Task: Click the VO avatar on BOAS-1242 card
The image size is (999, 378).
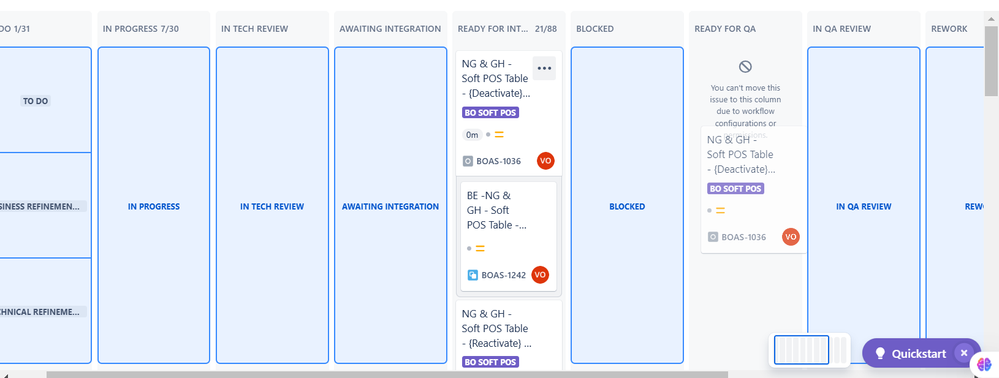Action: pos(540,275)
